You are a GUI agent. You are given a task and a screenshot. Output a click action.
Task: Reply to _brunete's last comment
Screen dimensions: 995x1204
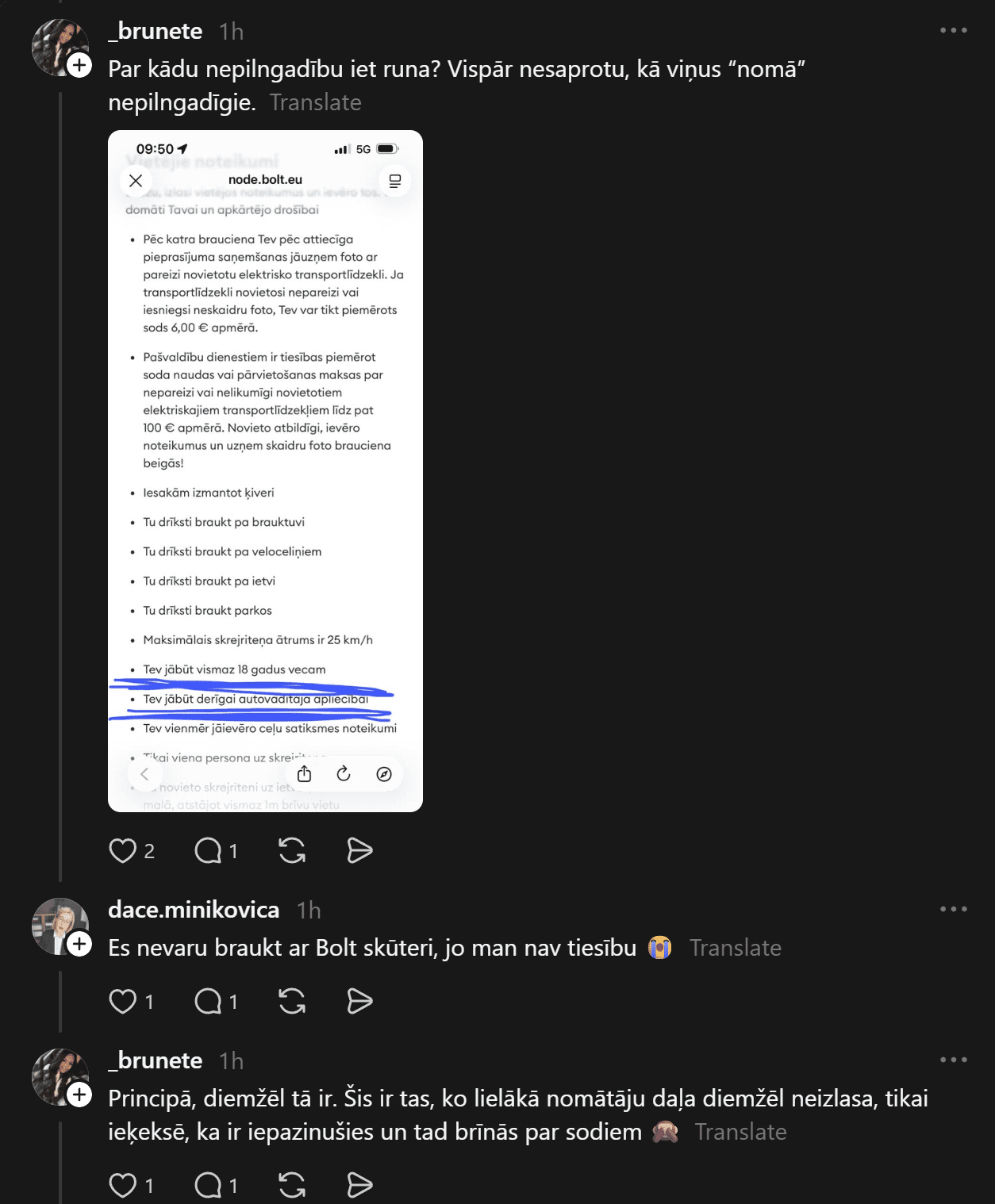209,1186
